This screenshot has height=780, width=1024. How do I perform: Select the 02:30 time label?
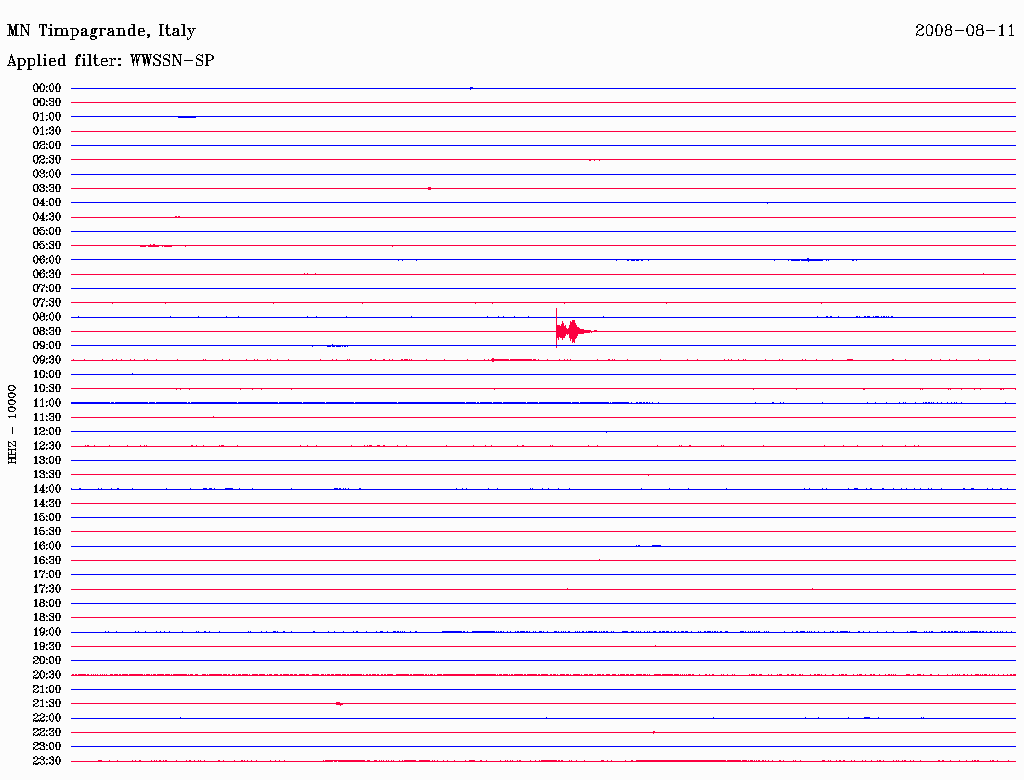47,159
